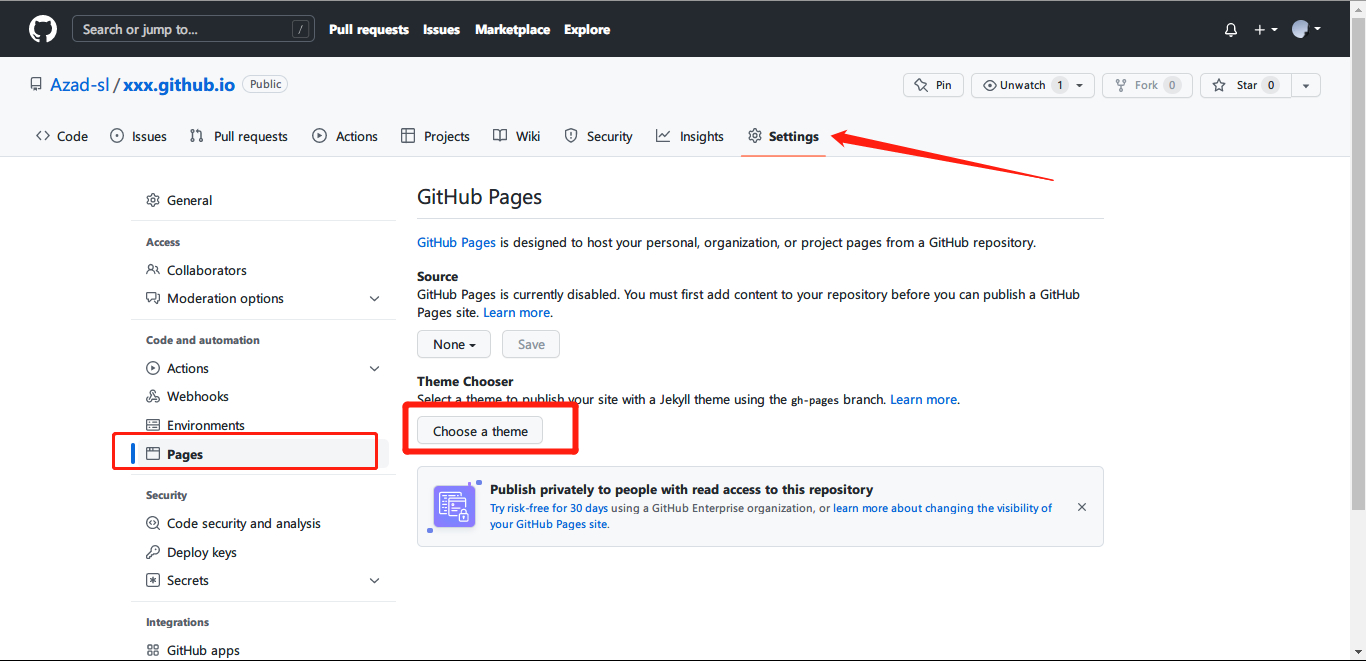Screen dimensions: 1366x661
Task: Switch to the repository Actions tab
Action: pos(345,136)
